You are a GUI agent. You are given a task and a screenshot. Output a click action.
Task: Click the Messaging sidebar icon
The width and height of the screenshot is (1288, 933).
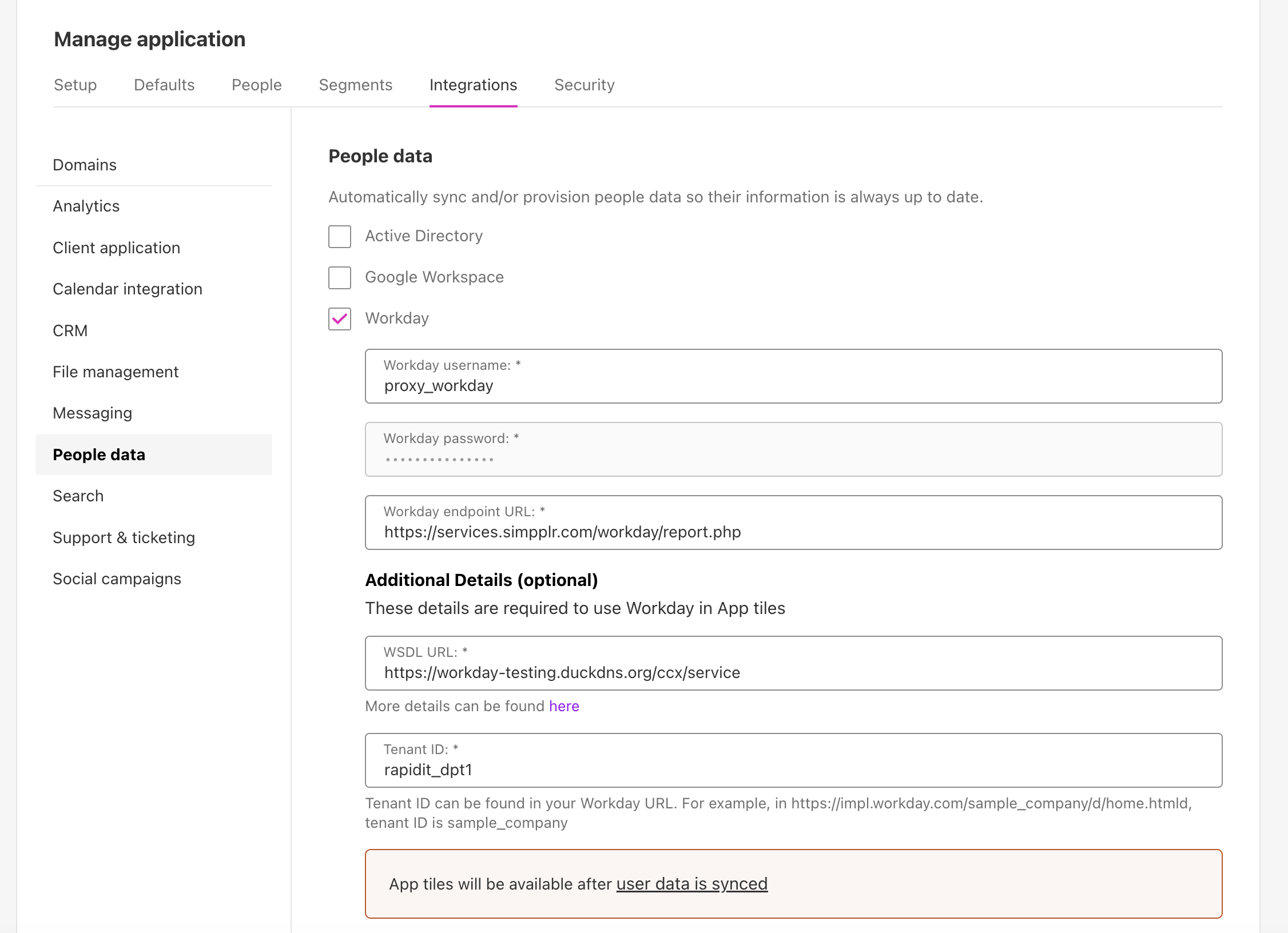[92, 412]
